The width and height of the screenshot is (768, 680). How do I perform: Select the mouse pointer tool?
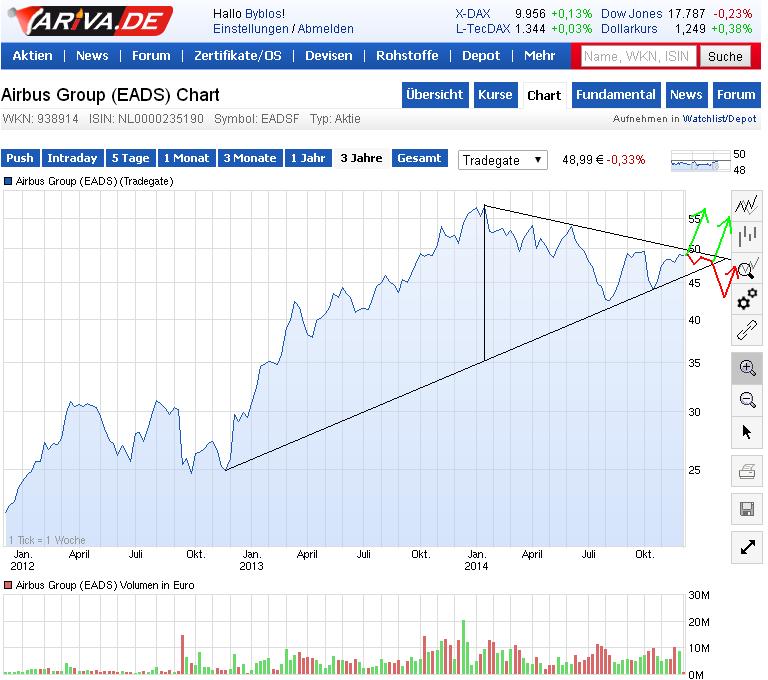coord(747,432)
